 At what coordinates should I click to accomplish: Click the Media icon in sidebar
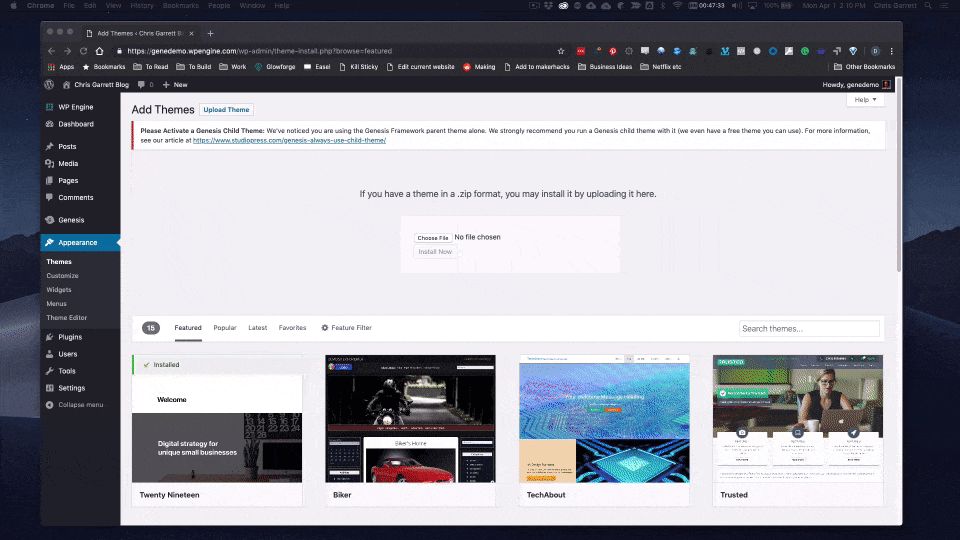coord(49,163)
